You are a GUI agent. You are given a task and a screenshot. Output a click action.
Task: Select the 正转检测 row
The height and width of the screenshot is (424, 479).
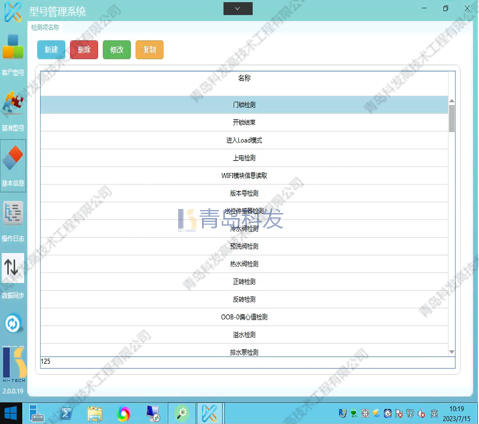[x=244, y=282]
